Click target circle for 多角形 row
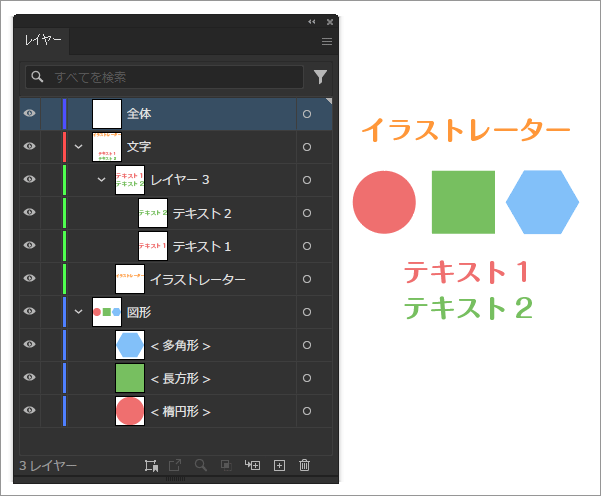 point(307,345)
